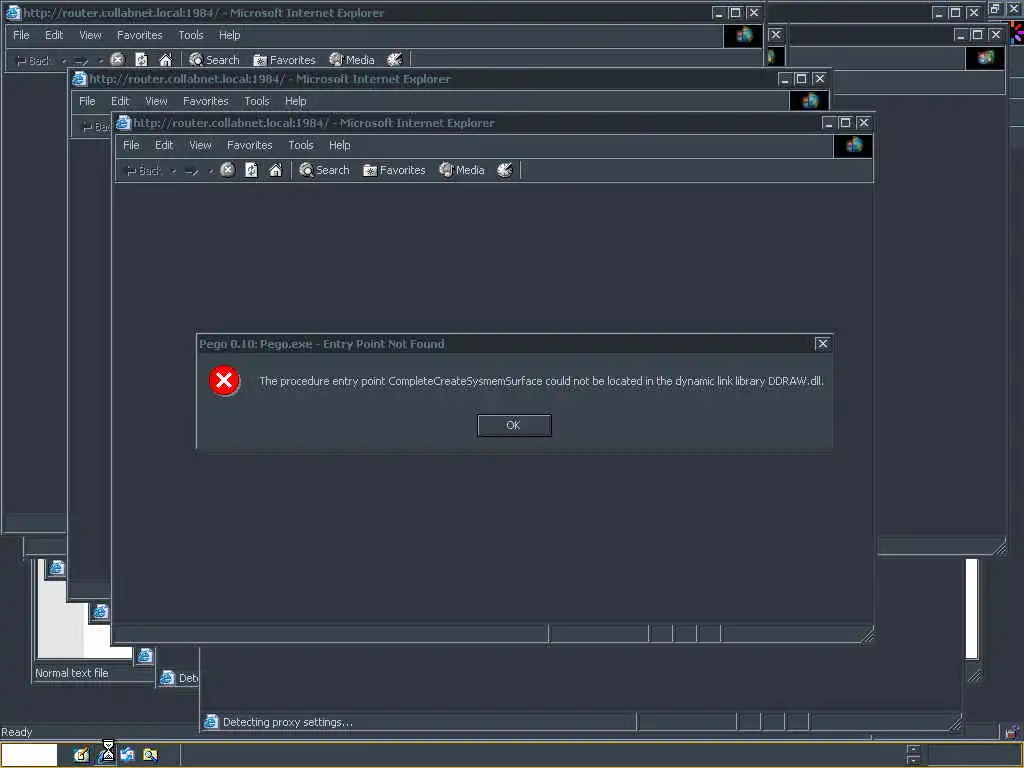Open Favorites menu in the middle Explorer window
Image resolution: width=1024 pixels, height=768 pixels.
click(206, 101)
